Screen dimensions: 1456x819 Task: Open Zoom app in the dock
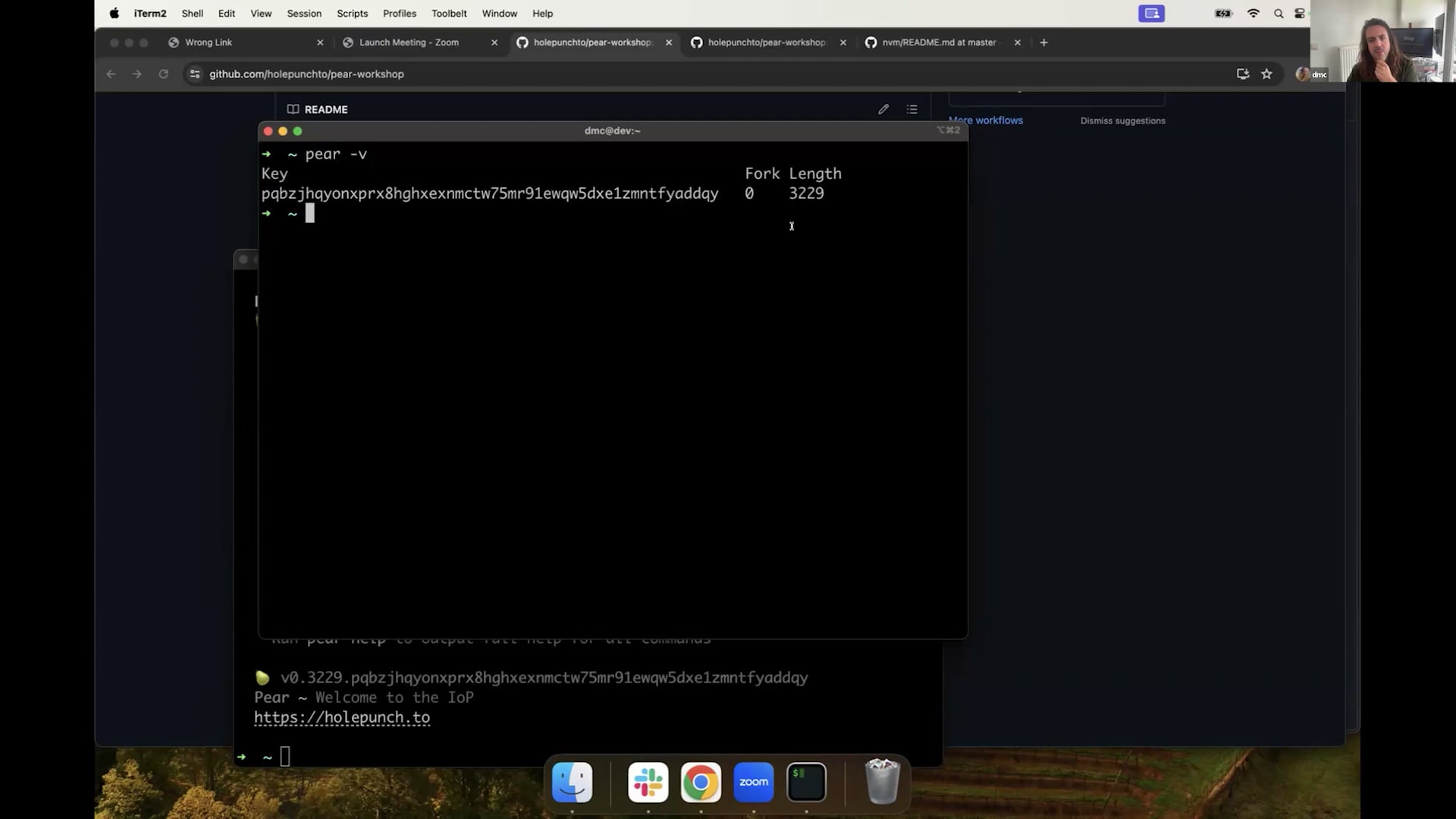(x=753, y=782)
